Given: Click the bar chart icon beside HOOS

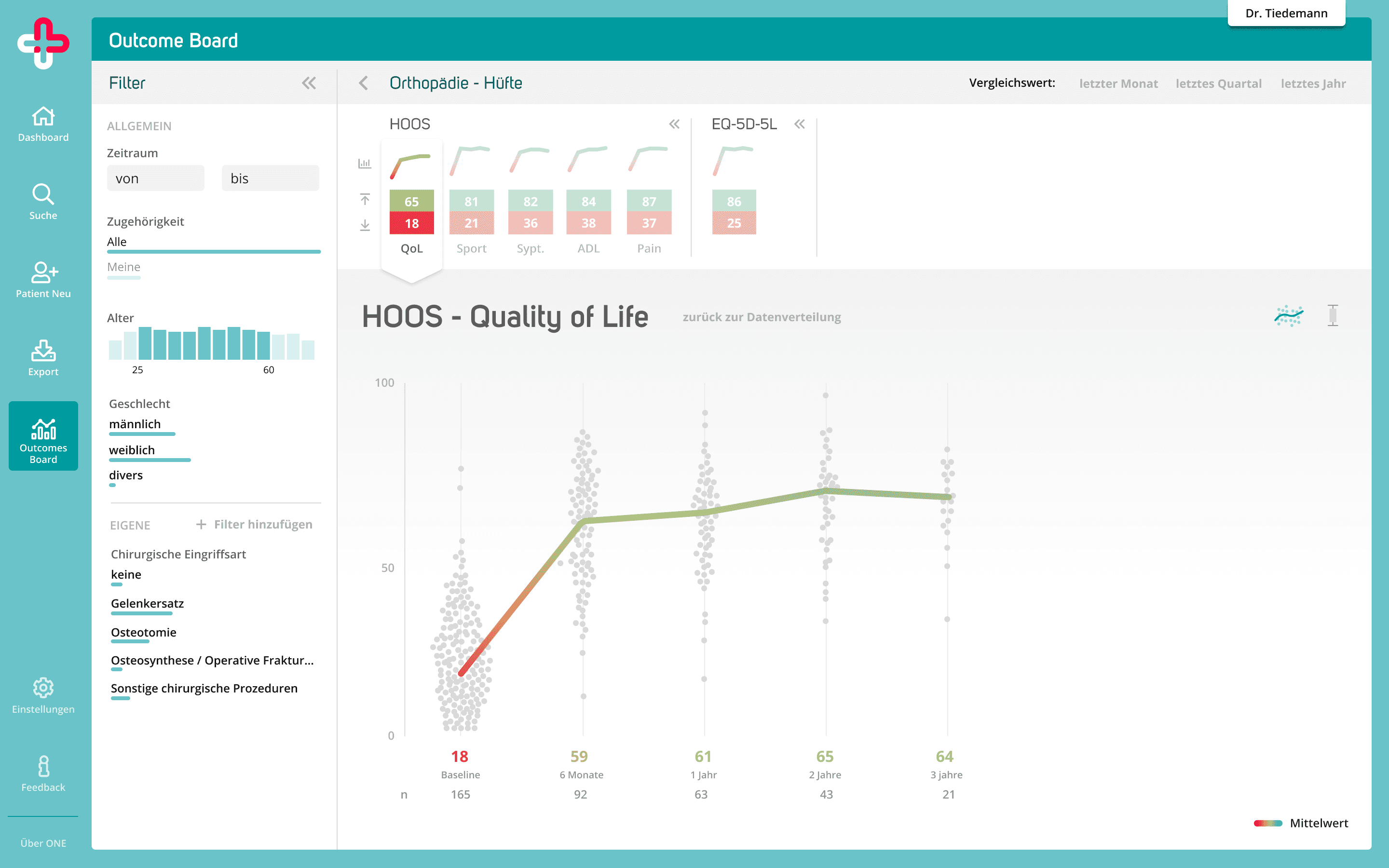Looking at the screenshot, I should click(x=365, y=163).
